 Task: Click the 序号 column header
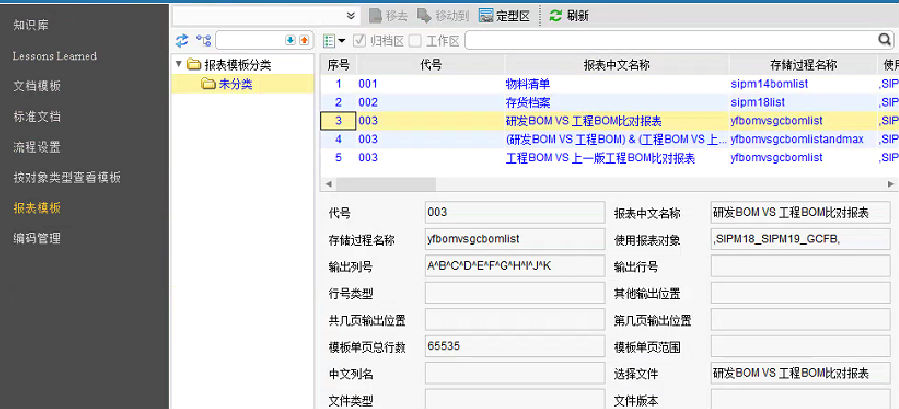338,65
